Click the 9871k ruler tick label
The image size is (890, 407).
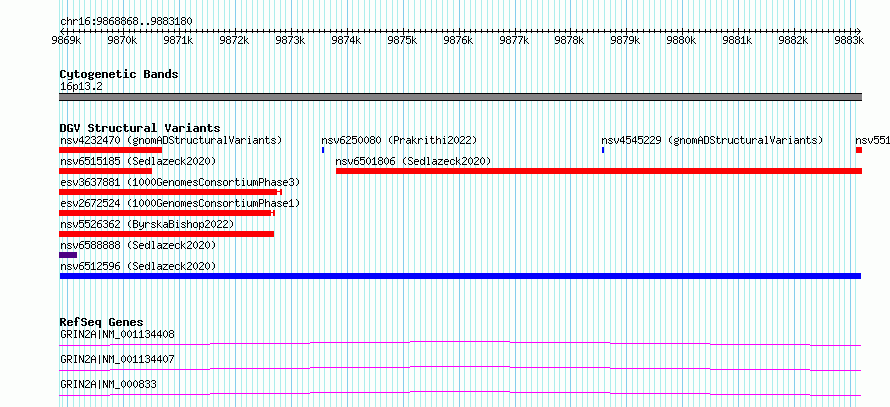[179, 40]
